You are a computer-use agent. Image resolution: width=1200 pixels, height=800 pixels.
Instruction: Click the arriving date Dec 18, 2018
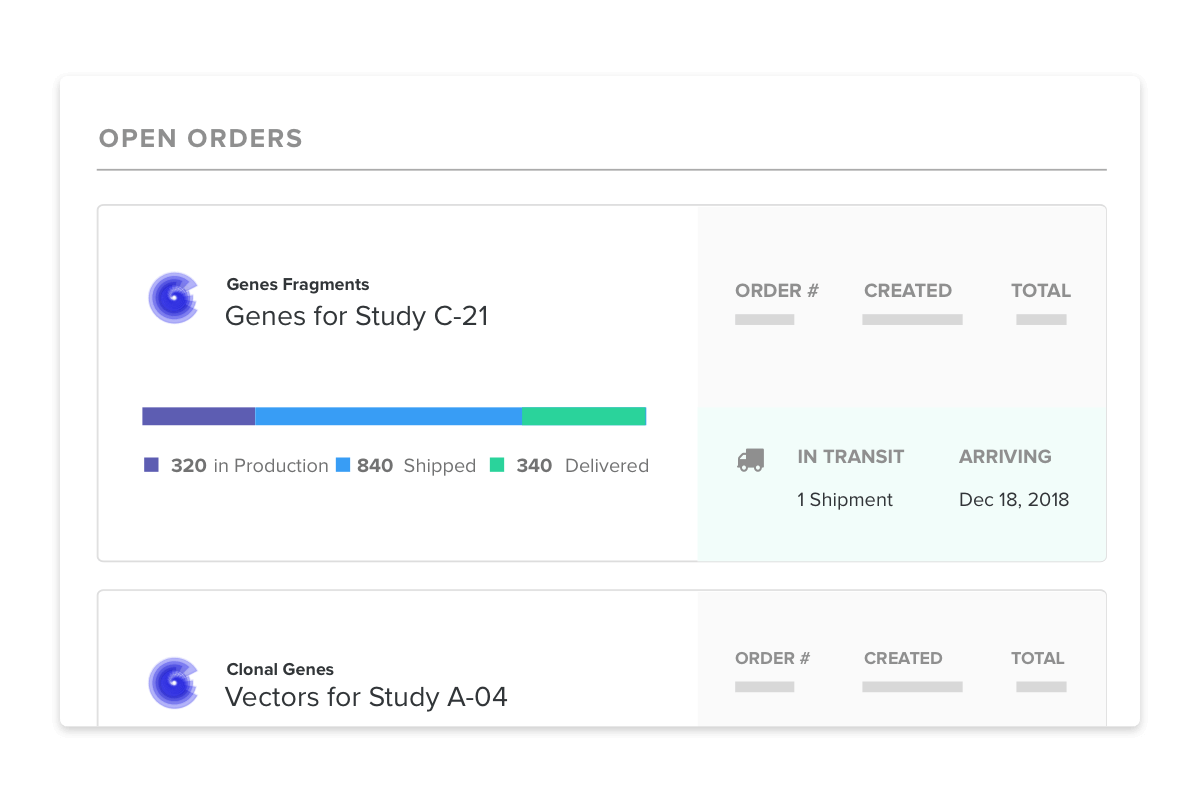click(x=1014, y=499)
